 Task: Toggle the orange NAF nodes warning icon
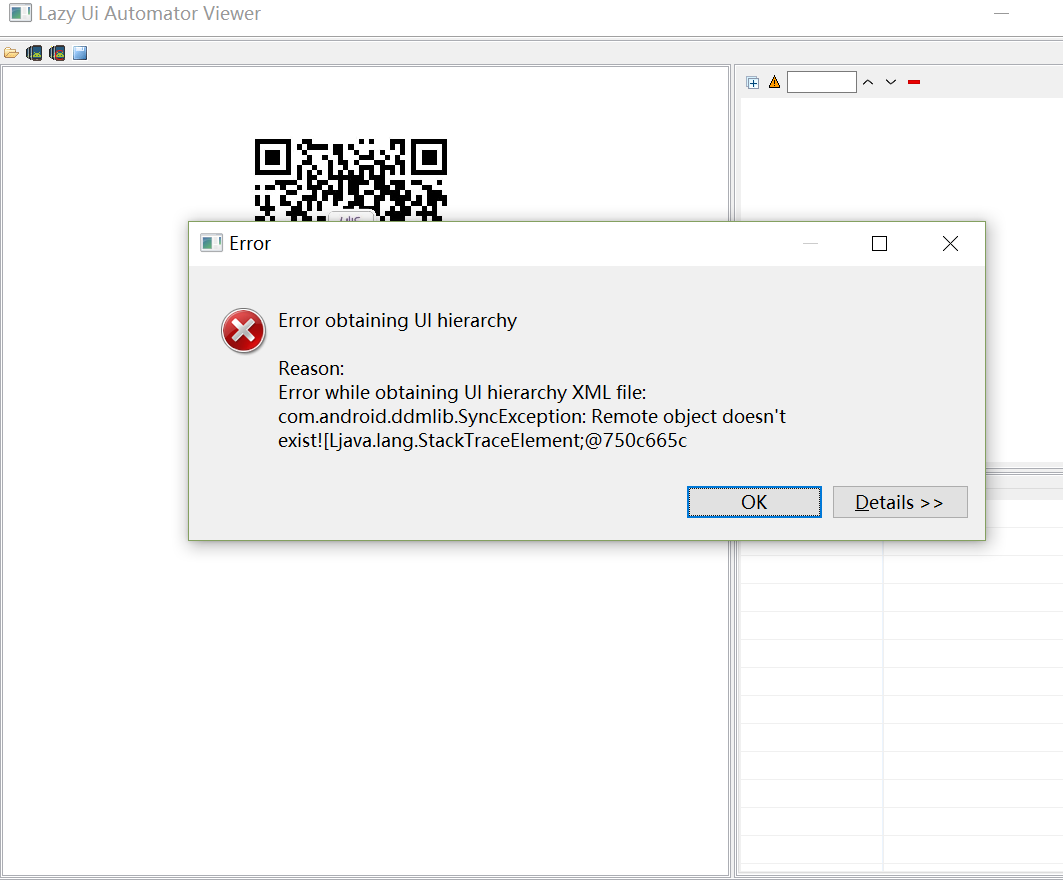point(774,83)
